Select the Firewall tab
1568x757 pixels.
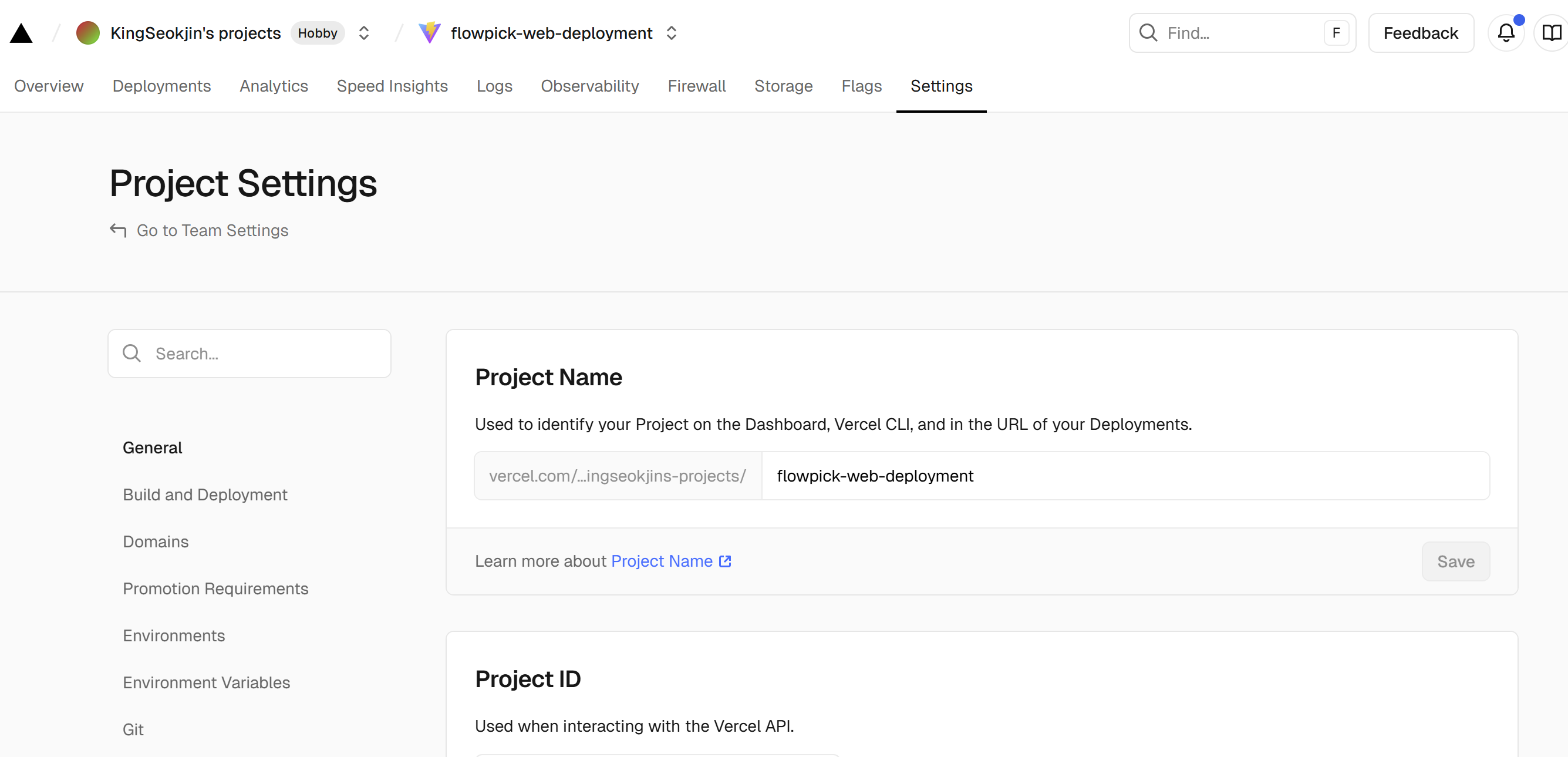(696, 86)
